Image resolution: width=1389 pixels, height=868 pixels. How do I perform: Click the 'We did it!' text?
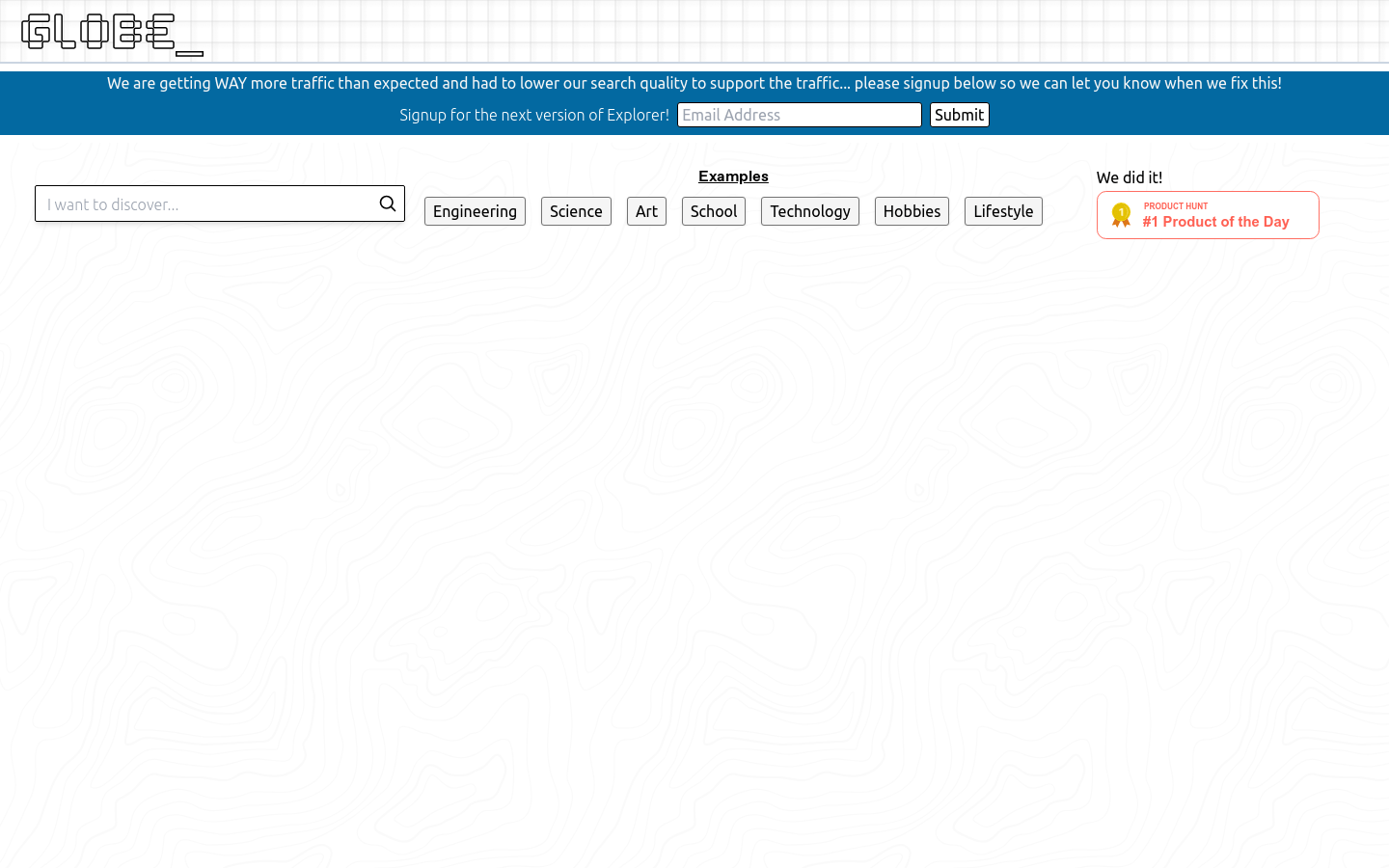pos(1129,177)
